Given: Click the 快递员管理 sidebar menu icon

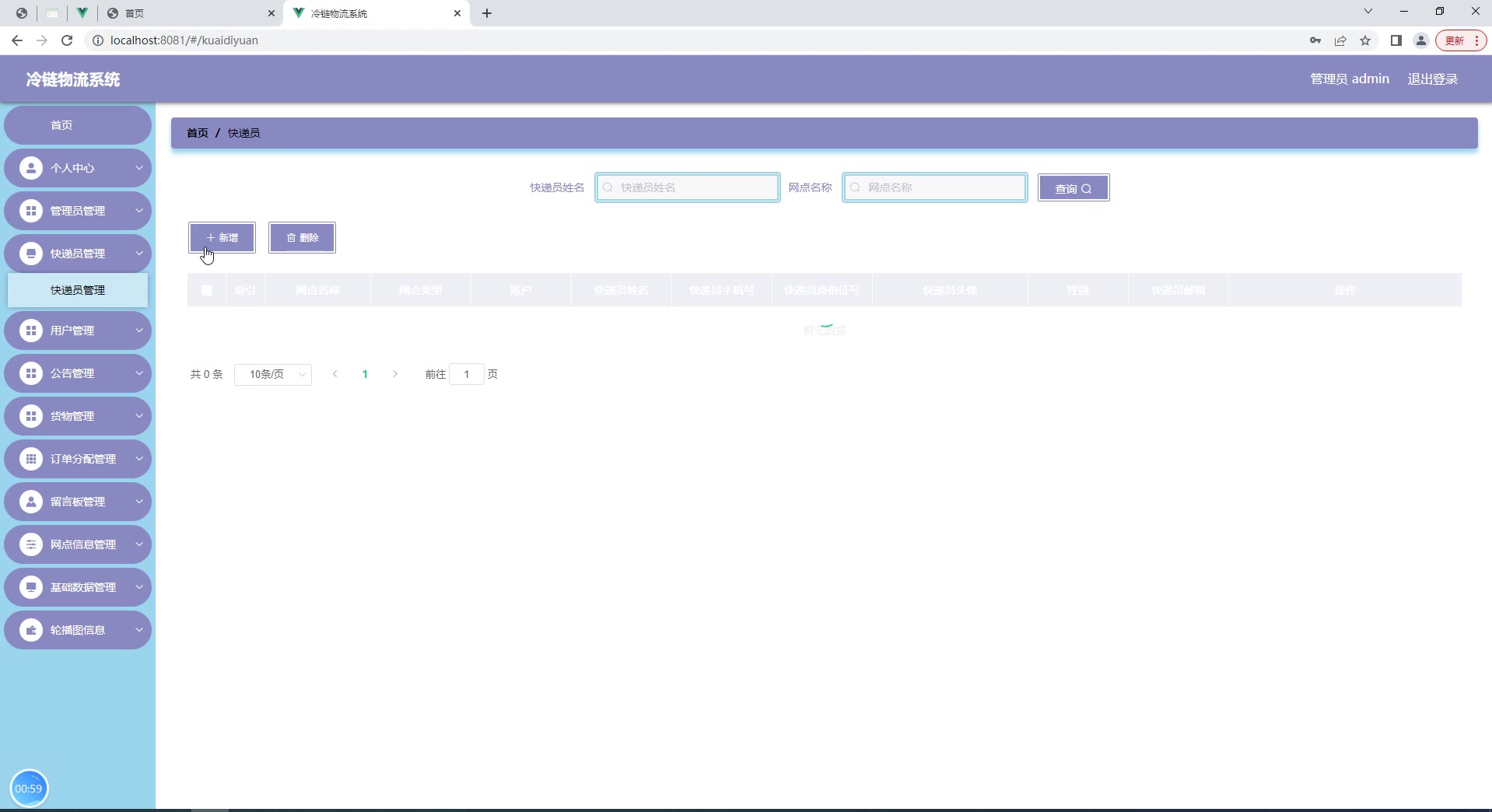Looking at the screenshot, I should point(31,254).
